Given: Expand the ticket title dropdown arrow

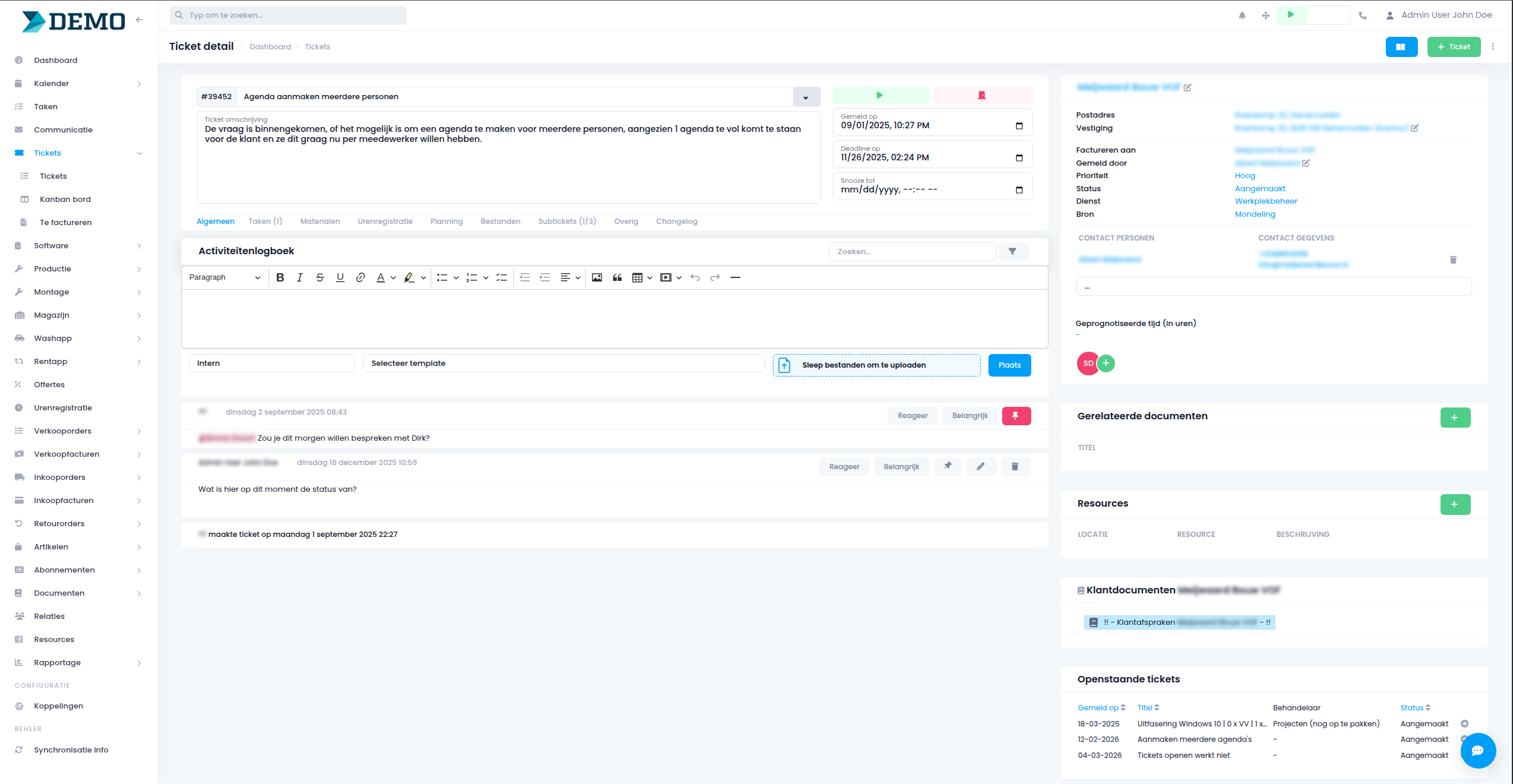Looking at the screenshot, I should [806, 97].
